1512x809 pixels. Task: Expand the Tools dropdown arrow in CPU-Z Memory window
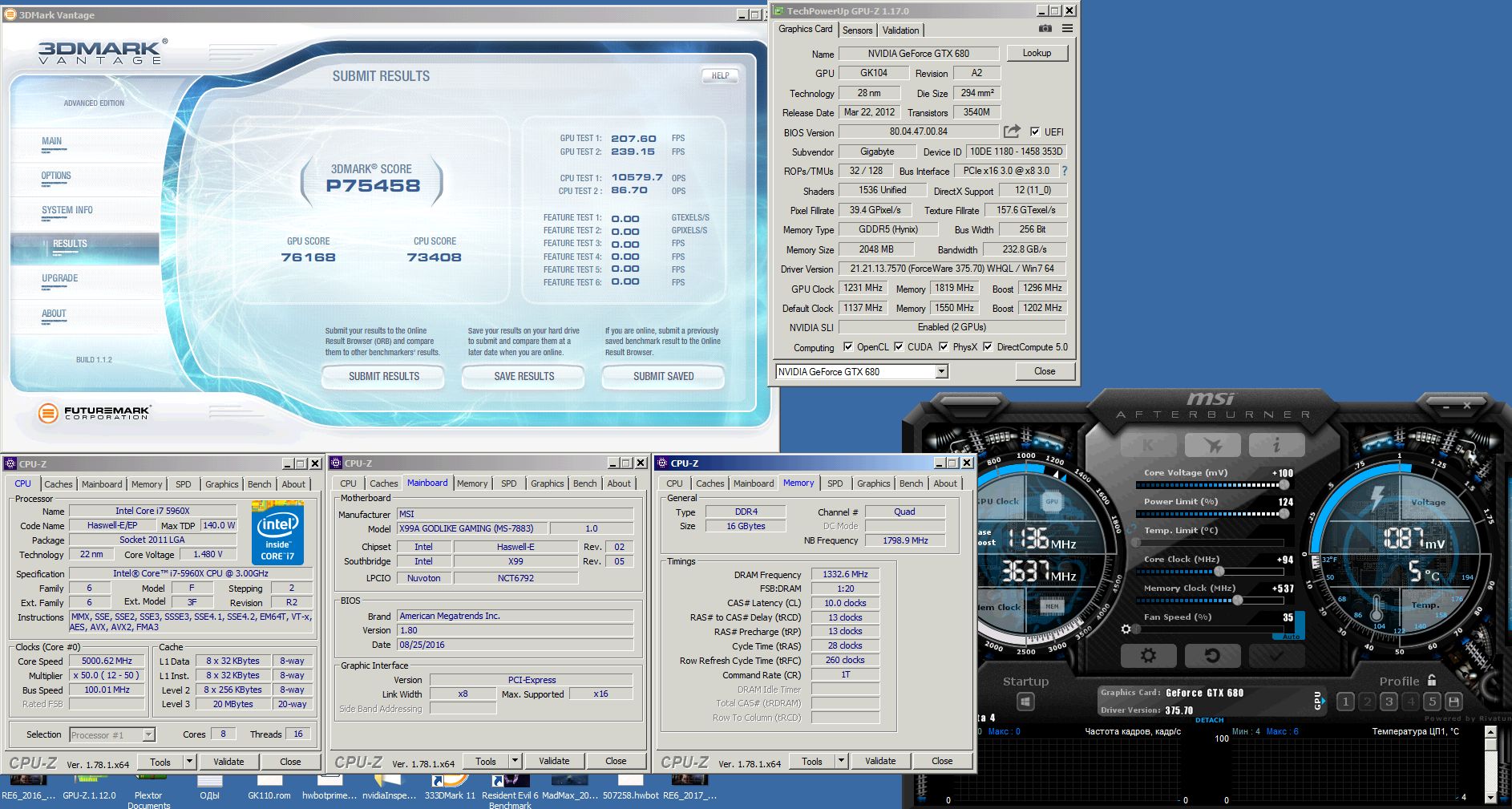pos(841,761)
